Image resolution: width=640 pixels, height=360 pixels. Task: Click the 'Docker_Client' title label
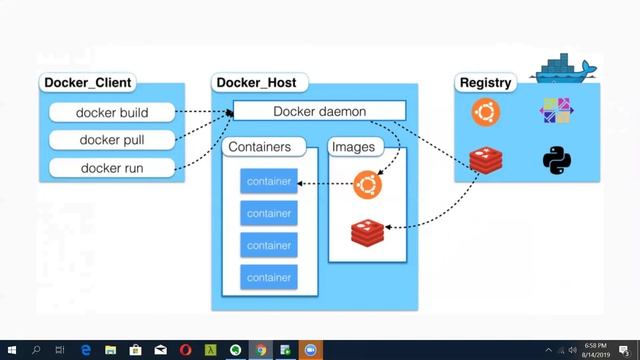pyautogui.click(x=88, y=82)
